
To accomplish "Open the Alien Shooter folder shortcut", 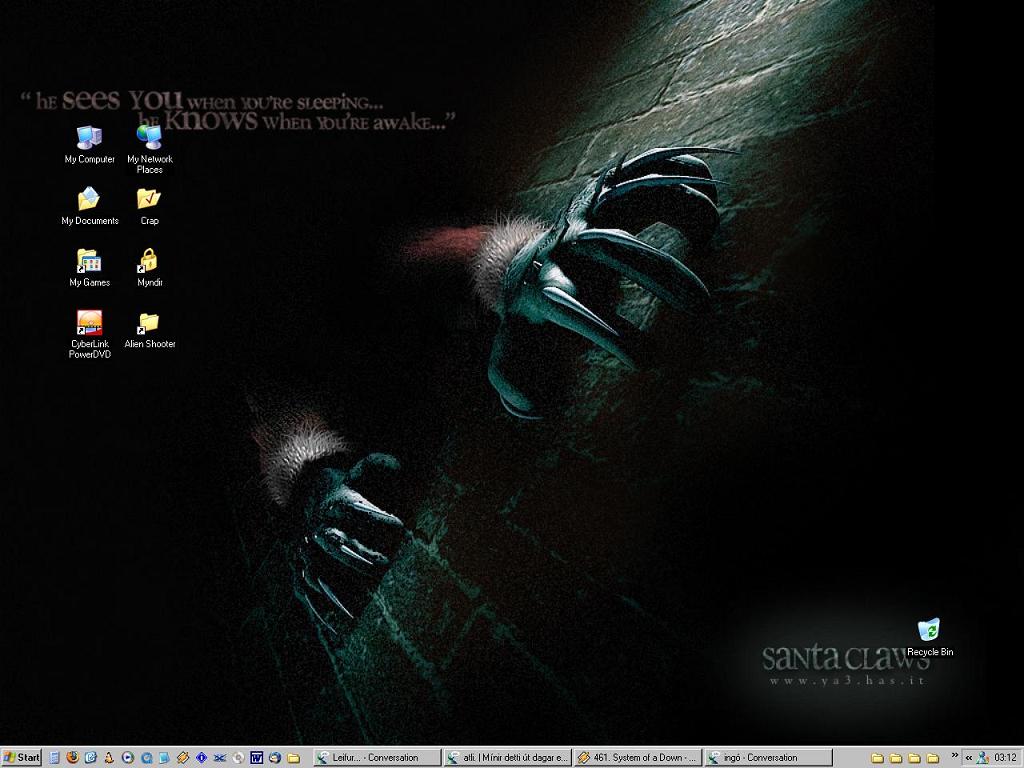I will (150, 330).
